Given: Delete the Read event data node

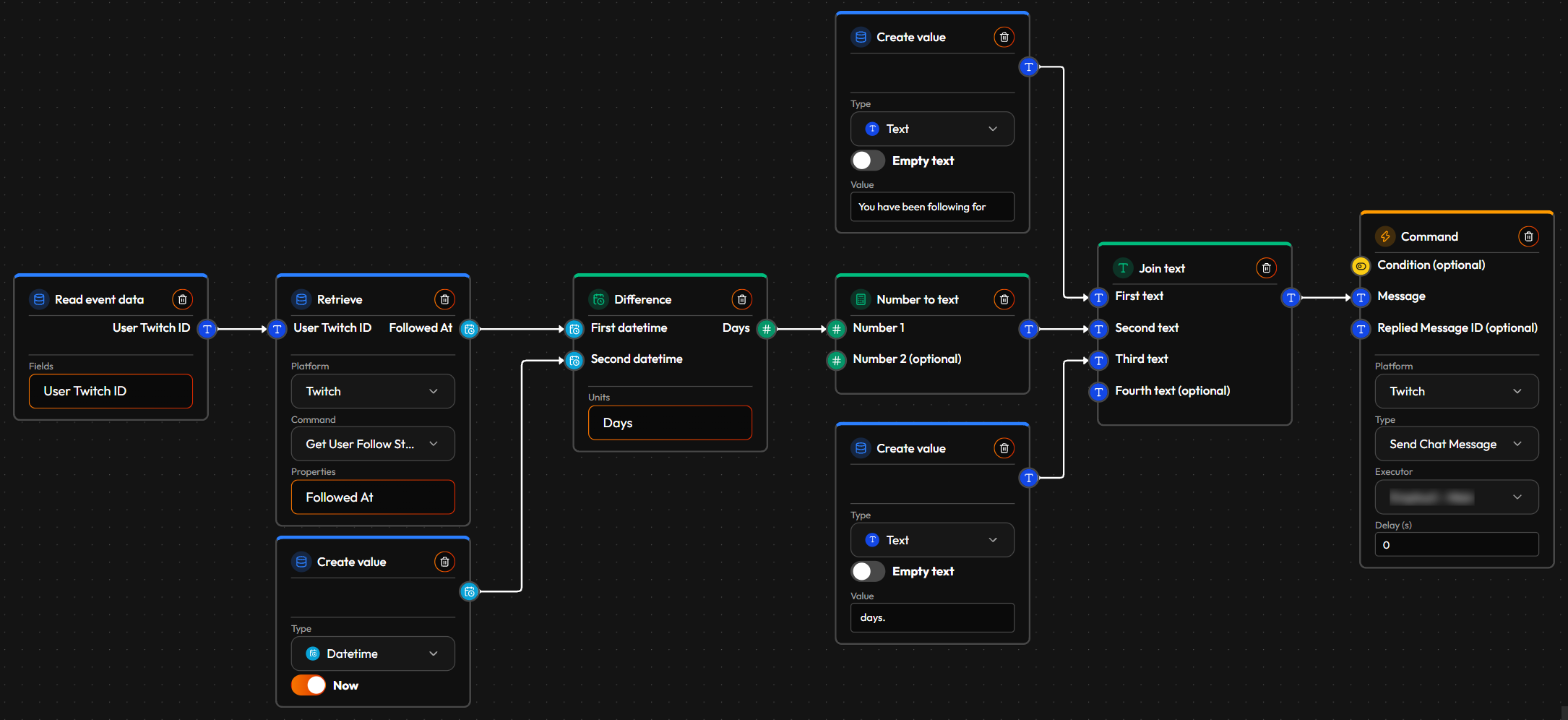Looking at the screenshot, I should (181, 299).
